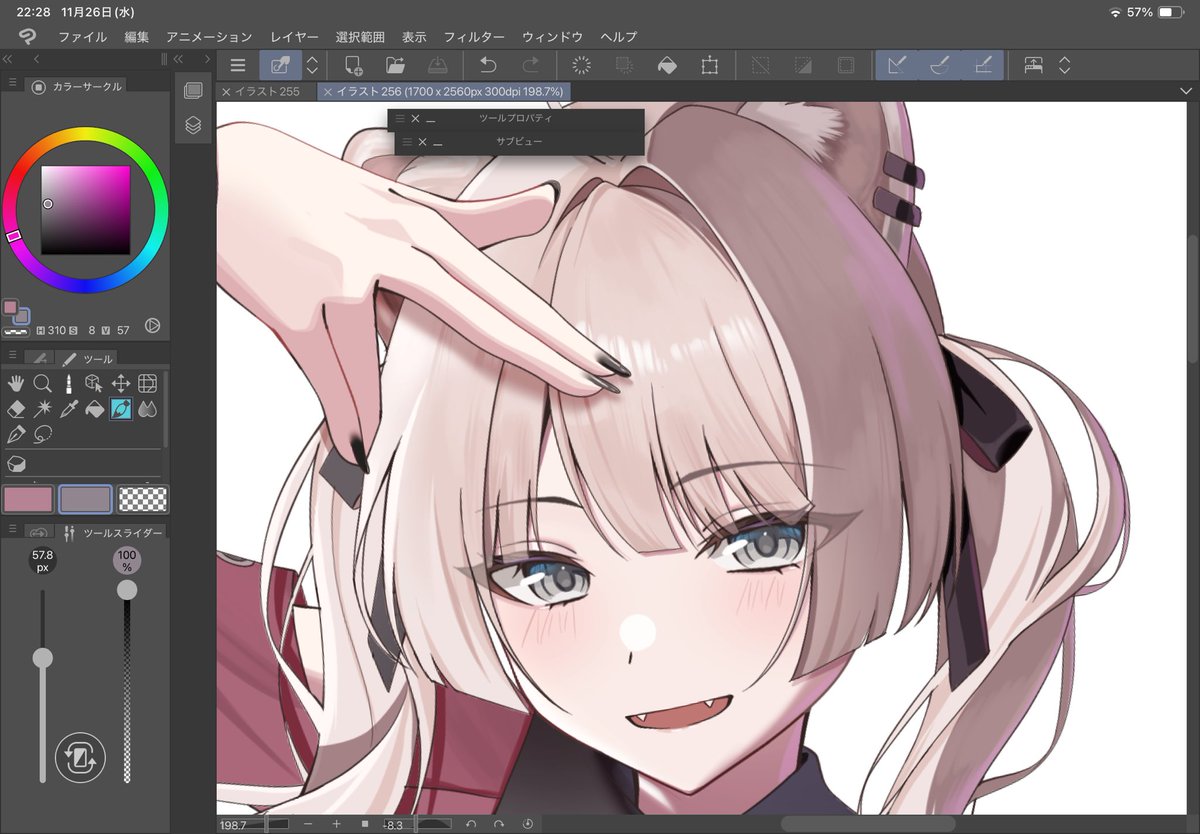
Task: Click the brush size slider handle
Action: (43, 658)
